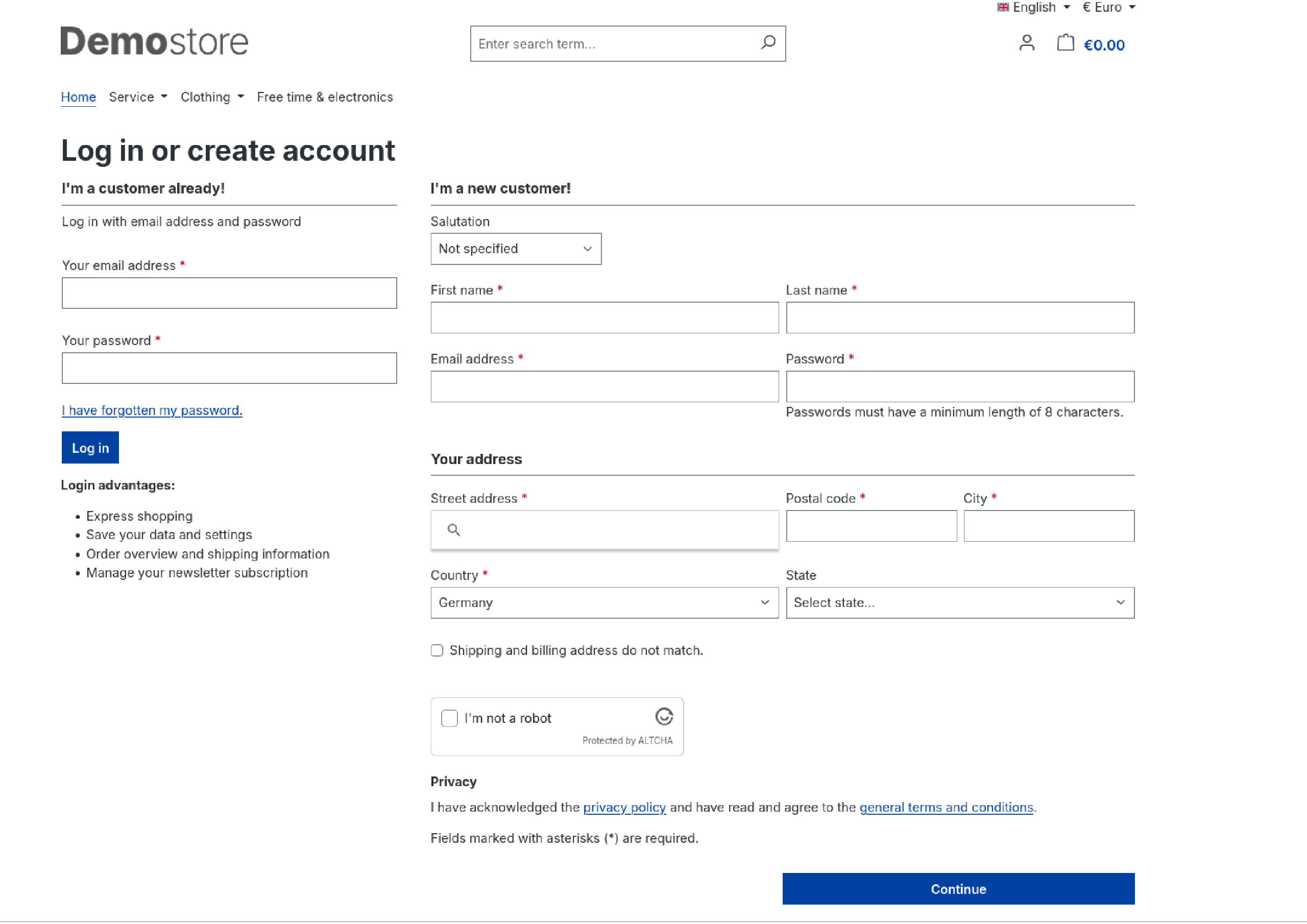The height and width of the screenshot is (924, 1307).
Task: Click the ALTCHA logo icon
Action: 664,716
